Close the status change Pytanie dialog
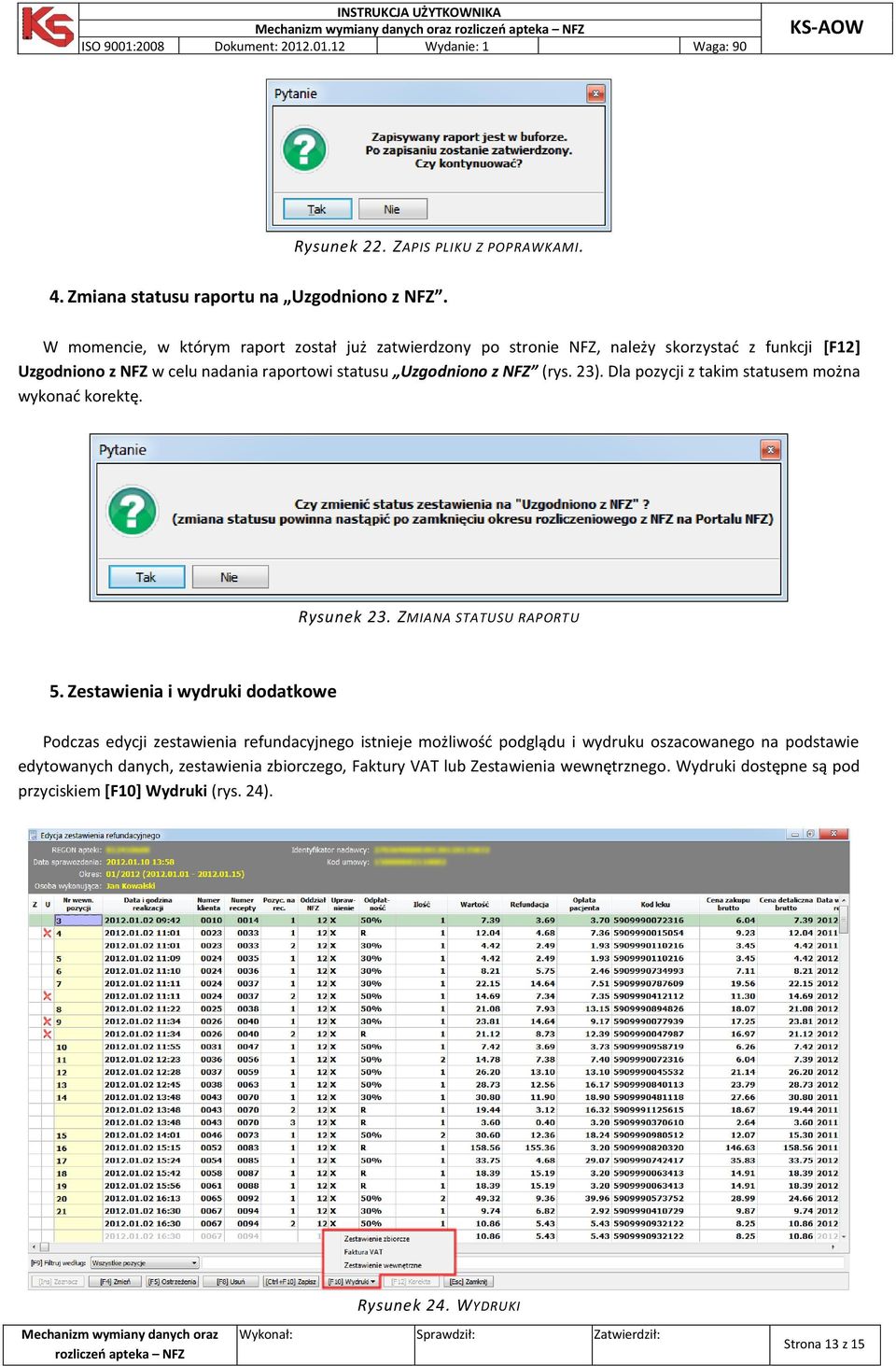Viewport: 896px width, 1366px height. (x=770, y=449)
